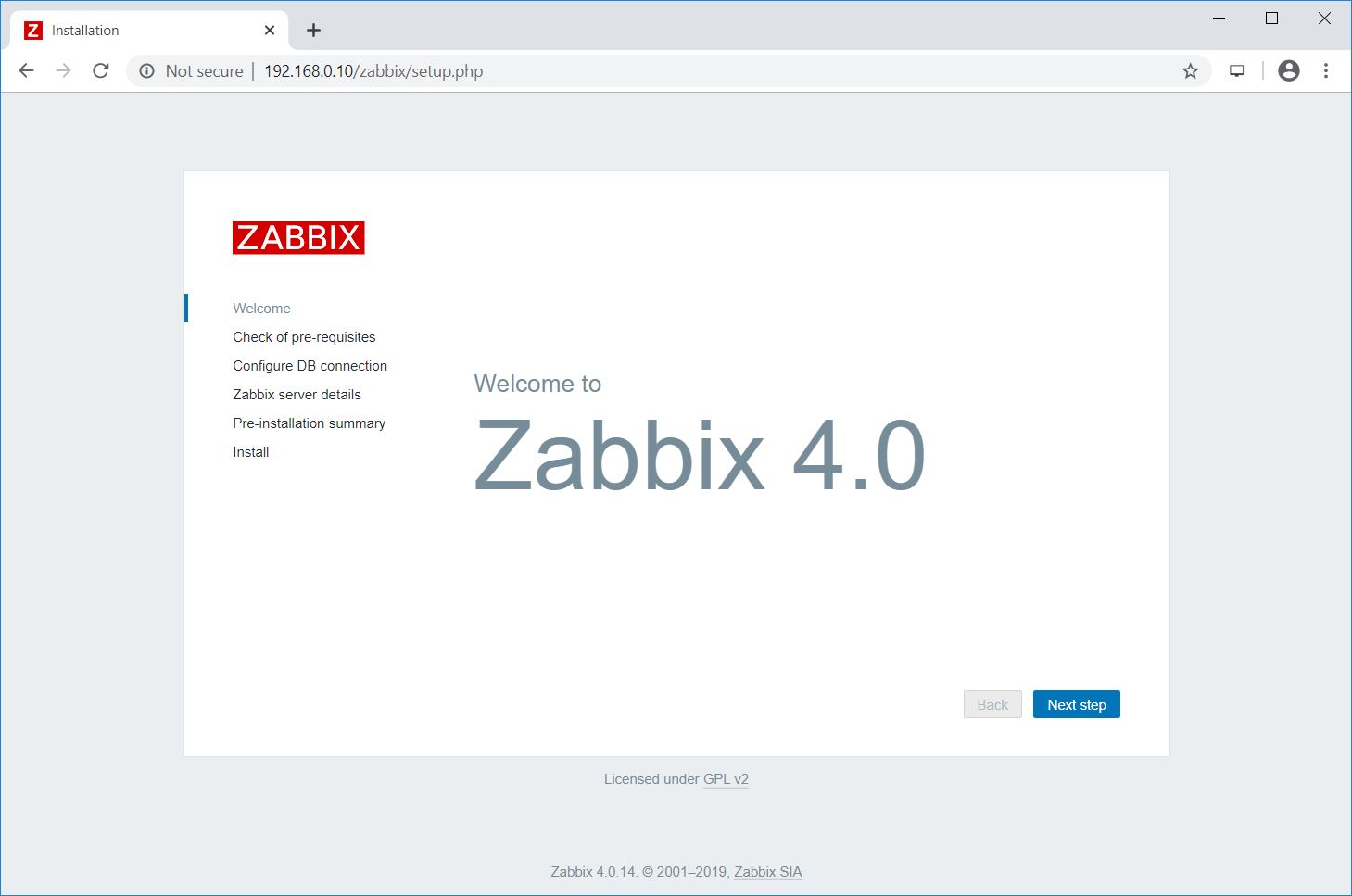
Task: Click the Next step button
Action: tap(1076, 704)
